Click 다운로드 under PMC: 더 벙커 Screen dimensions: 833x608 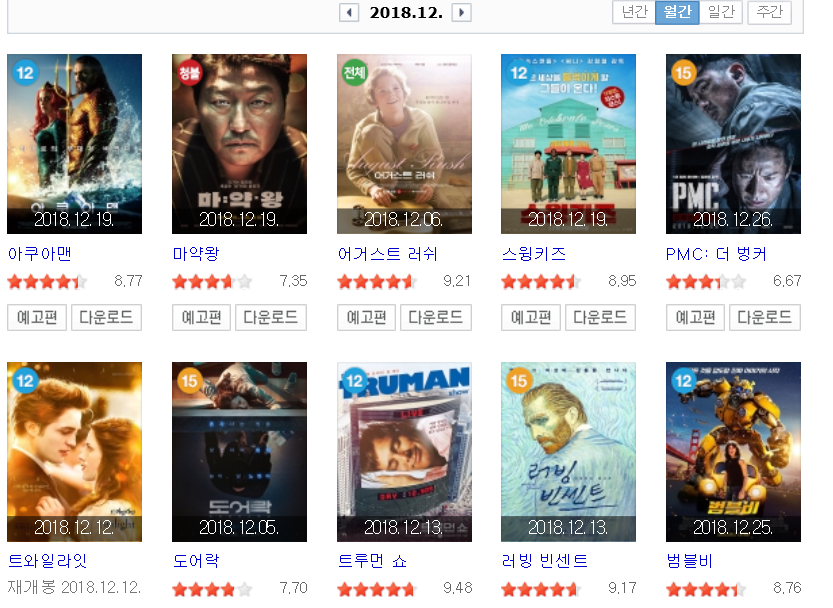(764, 317)
